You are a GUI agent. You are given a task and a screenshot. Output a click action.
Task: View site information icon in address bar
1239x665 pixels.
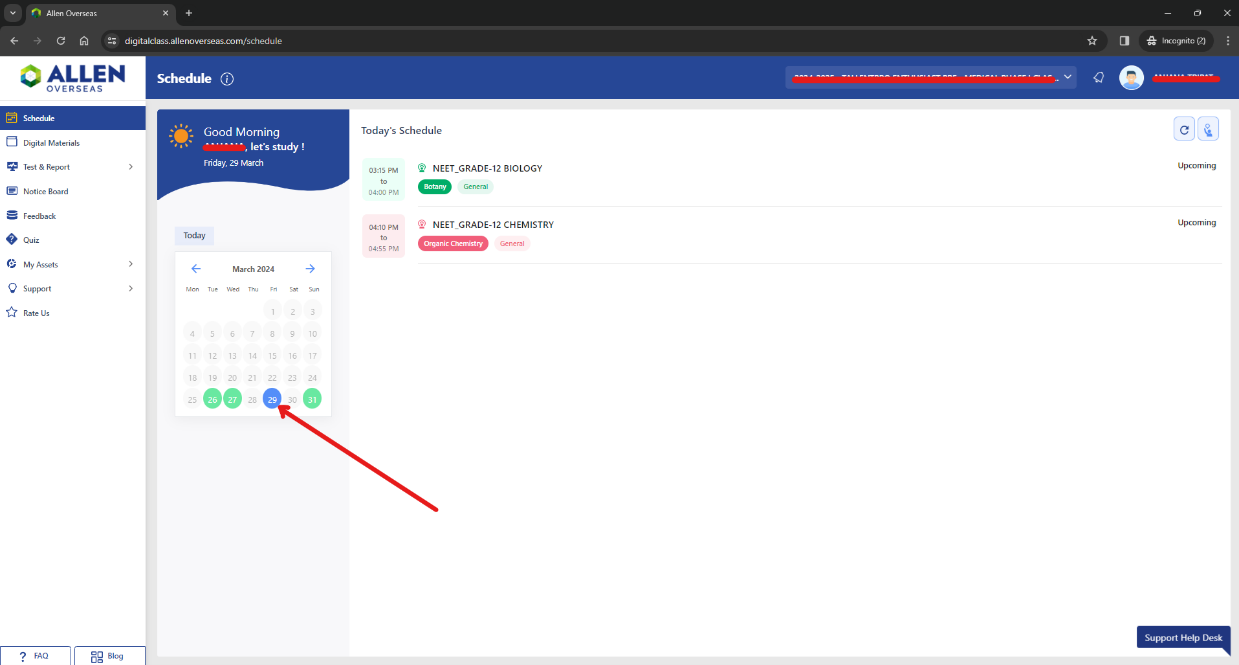112,41
